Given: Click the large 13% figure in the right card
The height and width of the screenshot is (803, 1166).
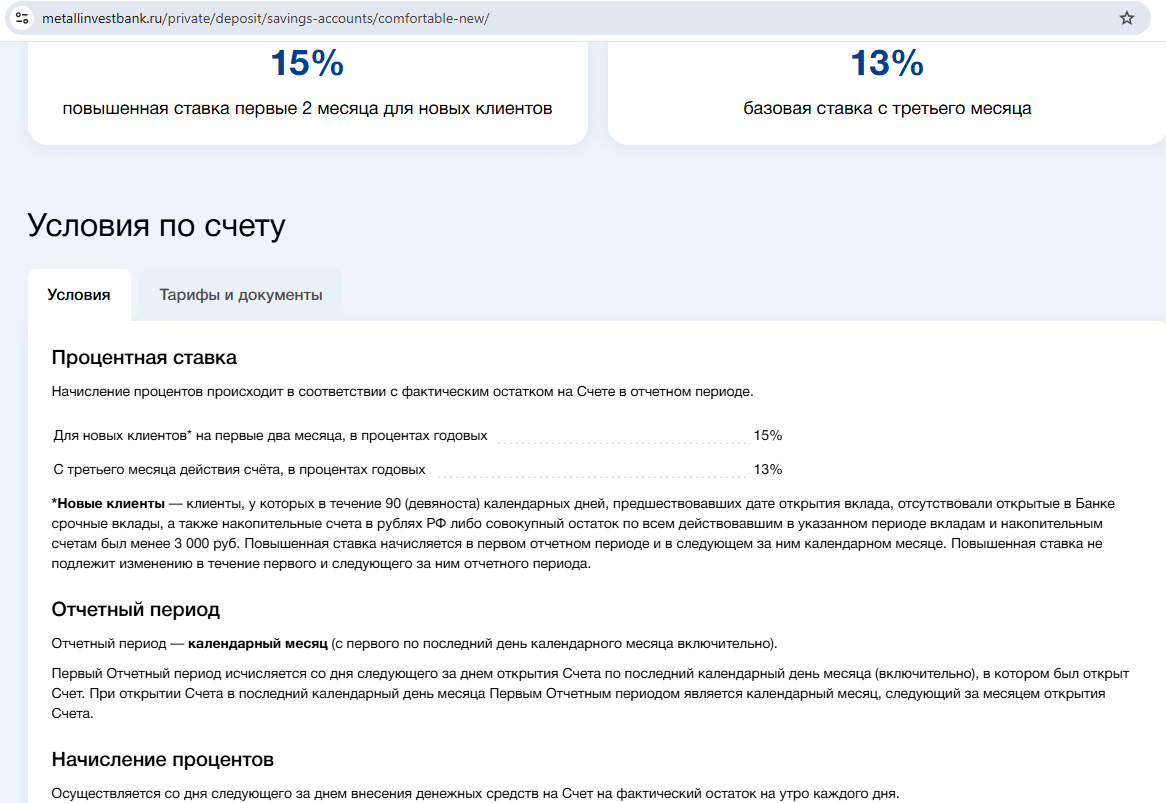Looking at the screenshot, I should coord(887,64).
